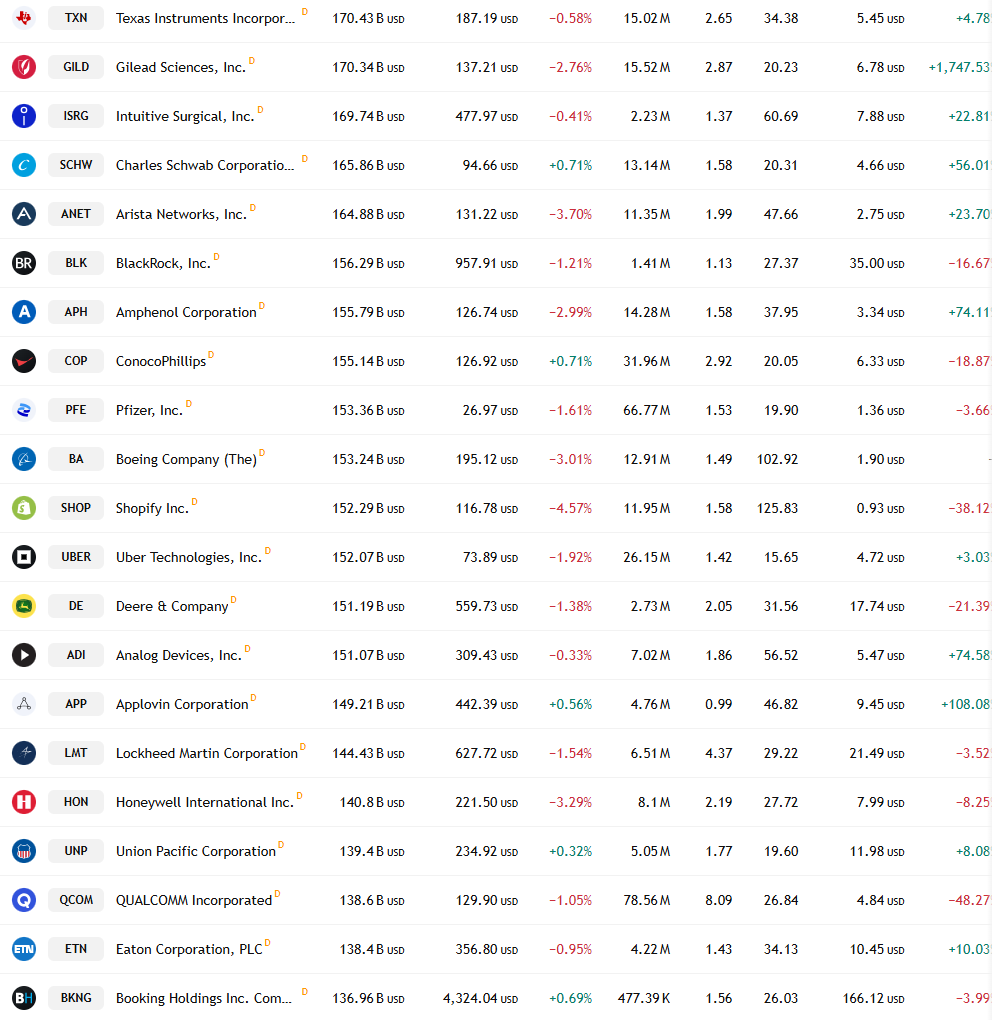The height and width of the screenshot is (1020, 992).
Task: Open the LMT ticker badge
Action: pos(76,753)
